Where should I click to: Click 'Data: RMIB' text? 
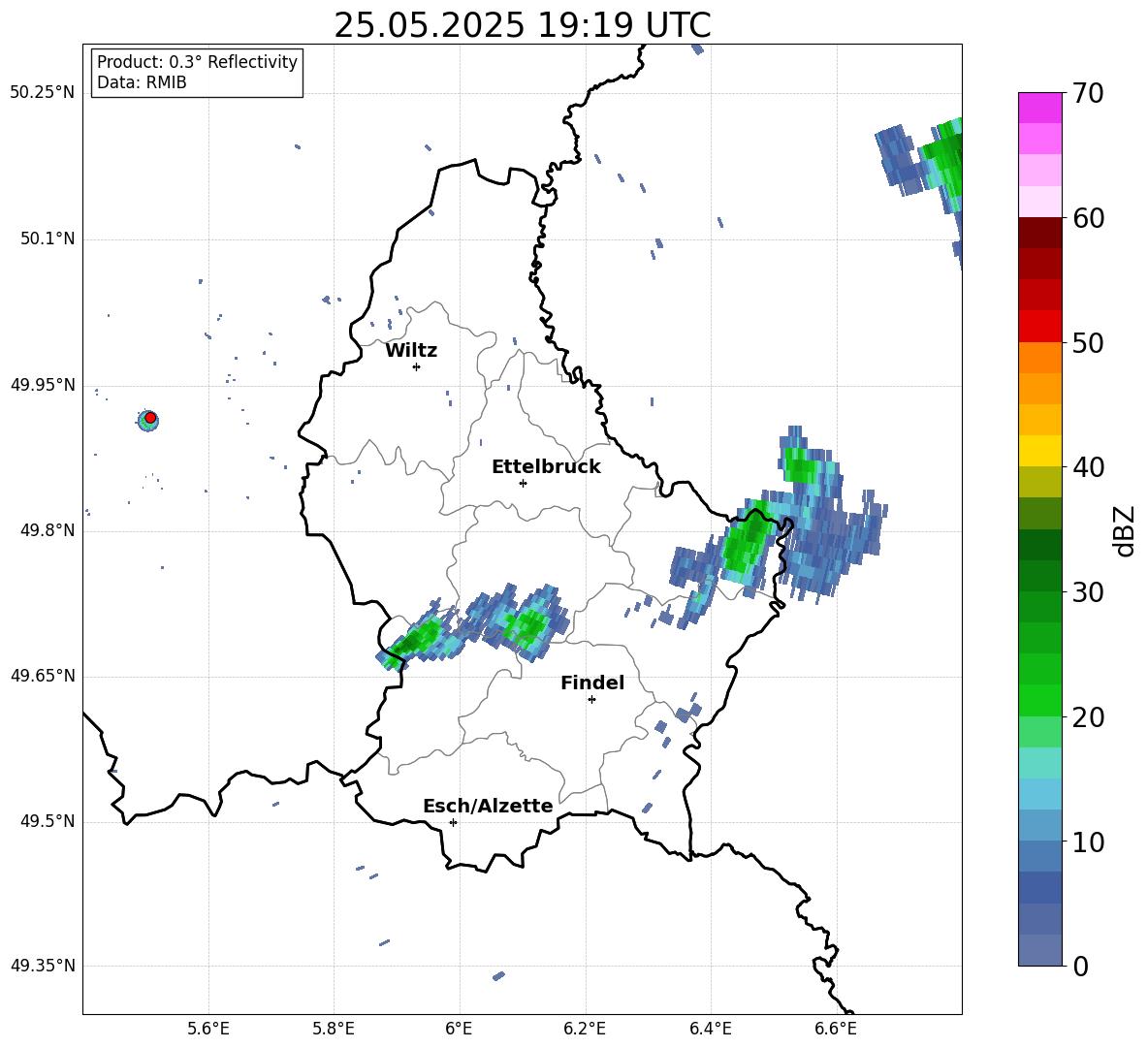[142, 82]
